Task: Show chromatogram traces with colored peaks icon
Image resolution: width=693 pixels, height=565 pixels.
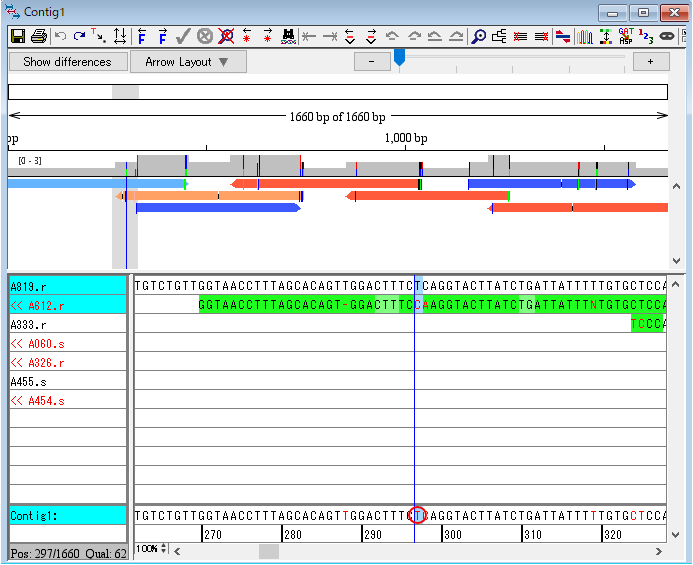Action: [584, 37]
